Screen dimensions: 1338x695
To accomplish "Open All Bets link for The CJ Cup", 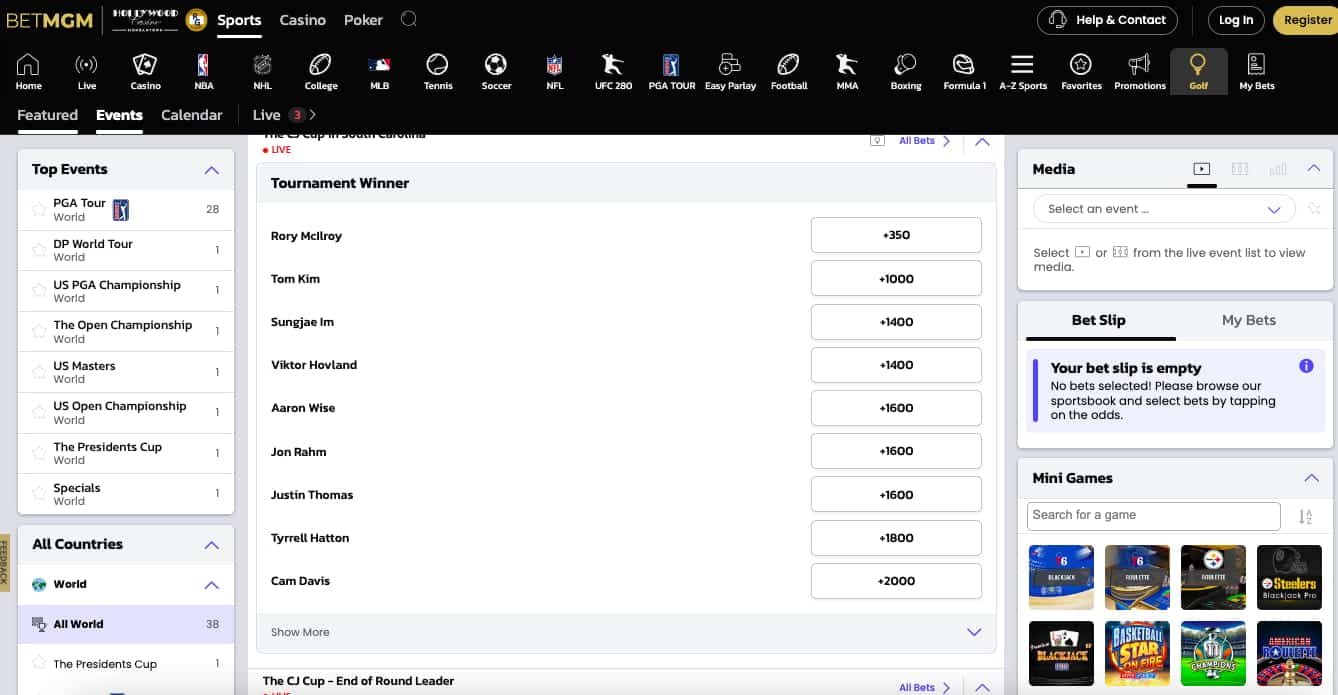I will point(924,141).
